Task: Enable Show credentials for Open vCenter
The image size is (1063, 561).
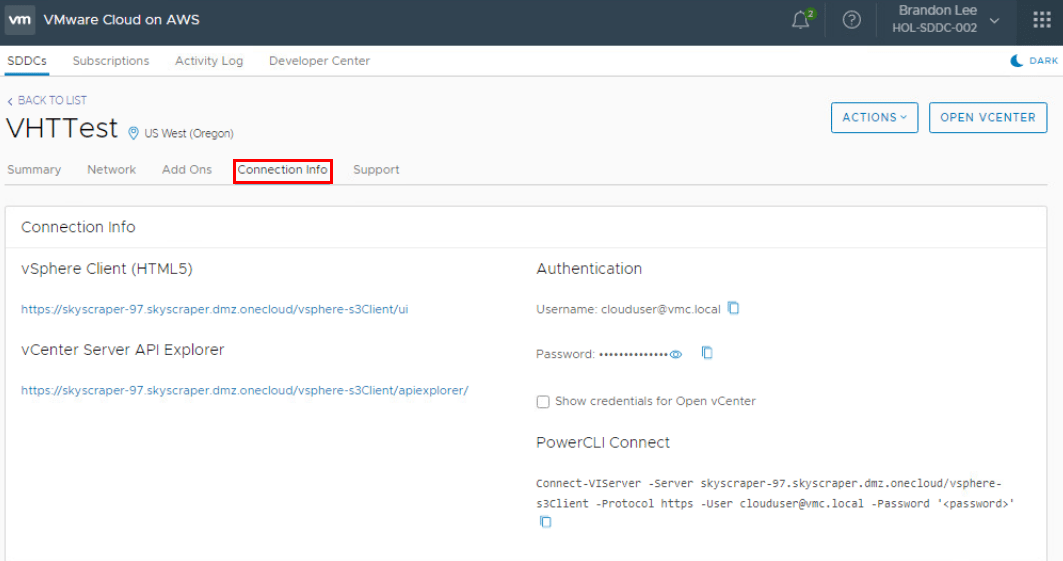Action: click(x=543, y=402)
